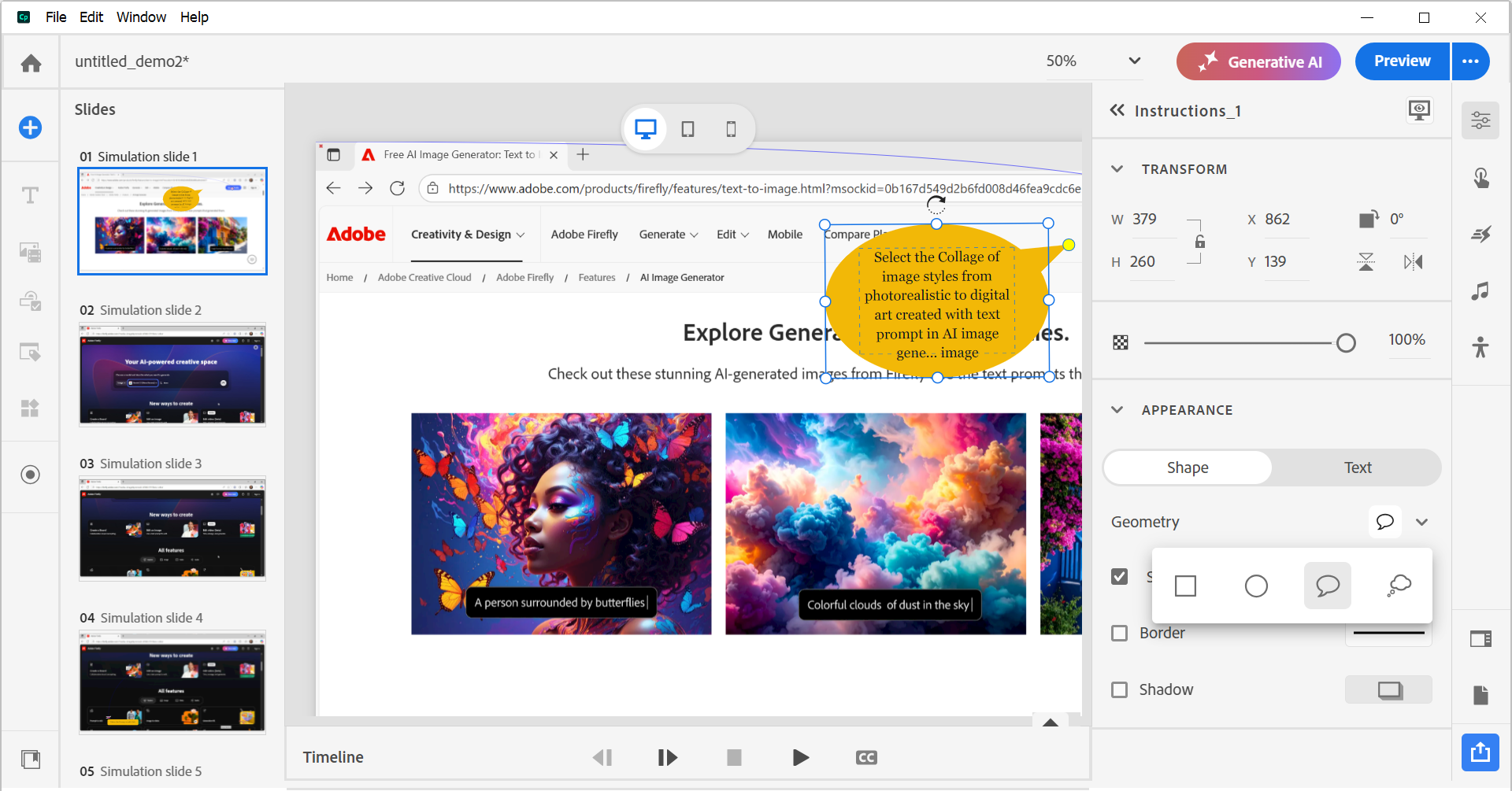Click the swap horizontal flip icon under Transform

tap(1412, 261)
